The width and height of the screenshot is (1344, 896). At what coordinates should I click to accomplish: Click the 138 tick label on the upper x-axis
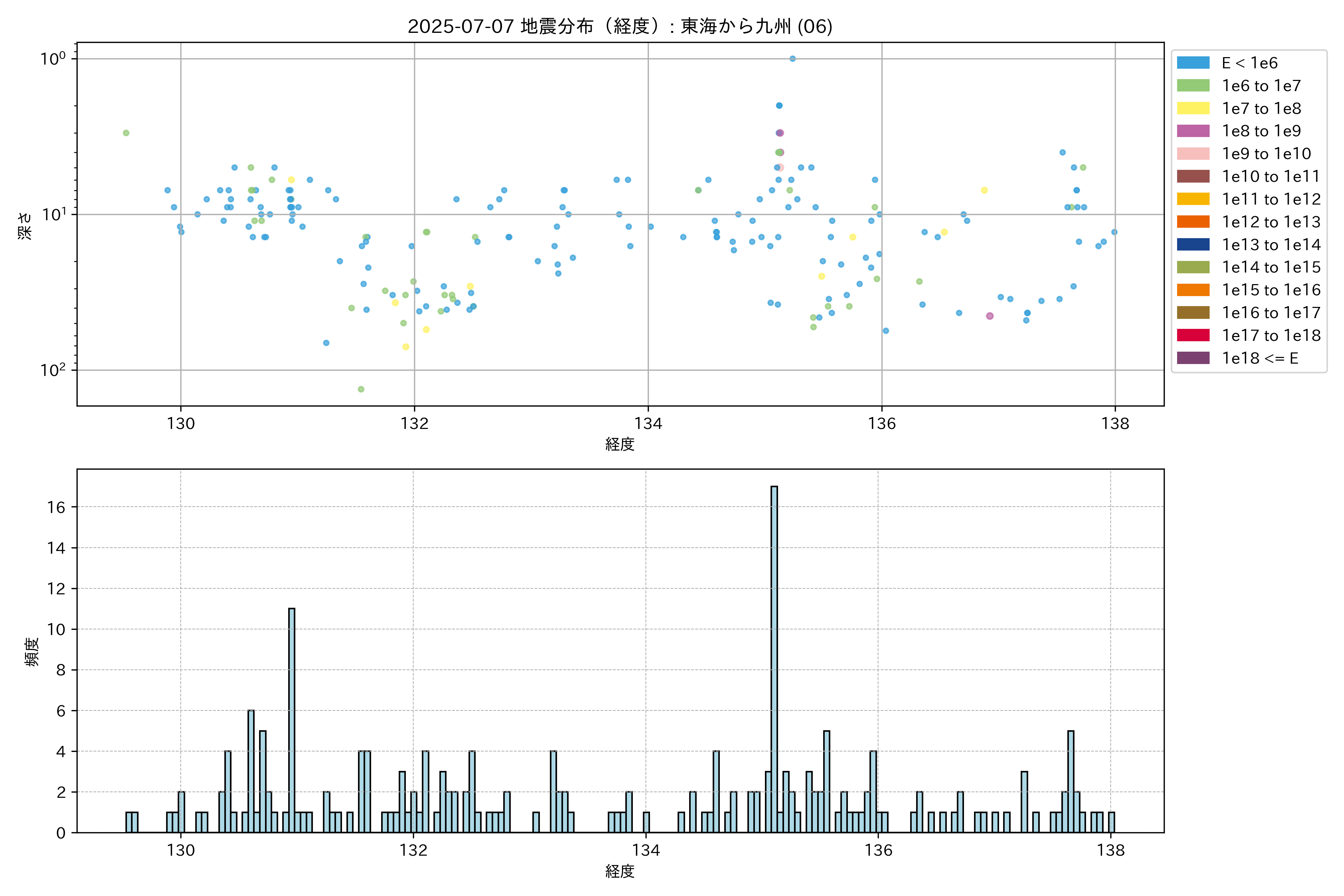point(1115,423)
